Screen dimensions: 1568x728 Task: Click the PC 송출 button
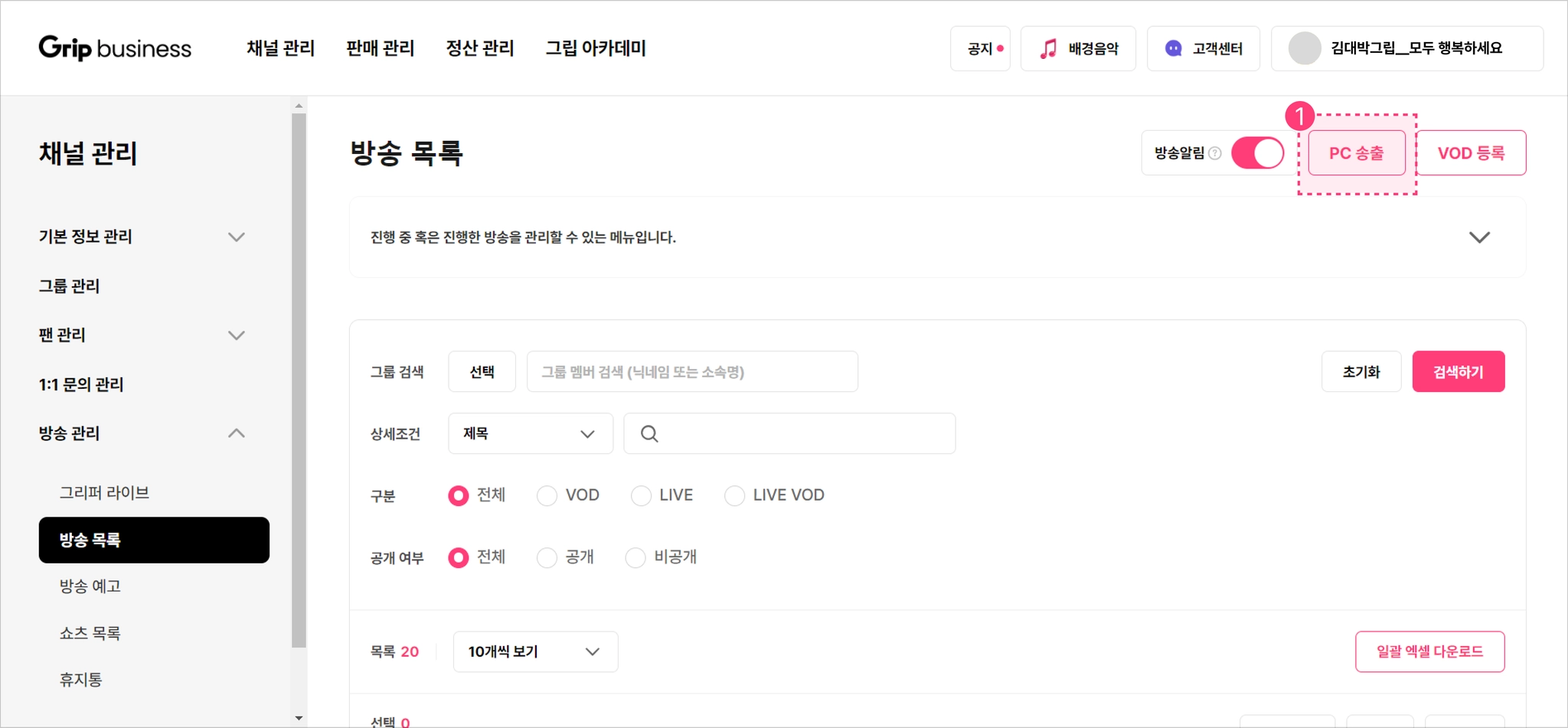pyautogui.click(x=1356, y=153)
